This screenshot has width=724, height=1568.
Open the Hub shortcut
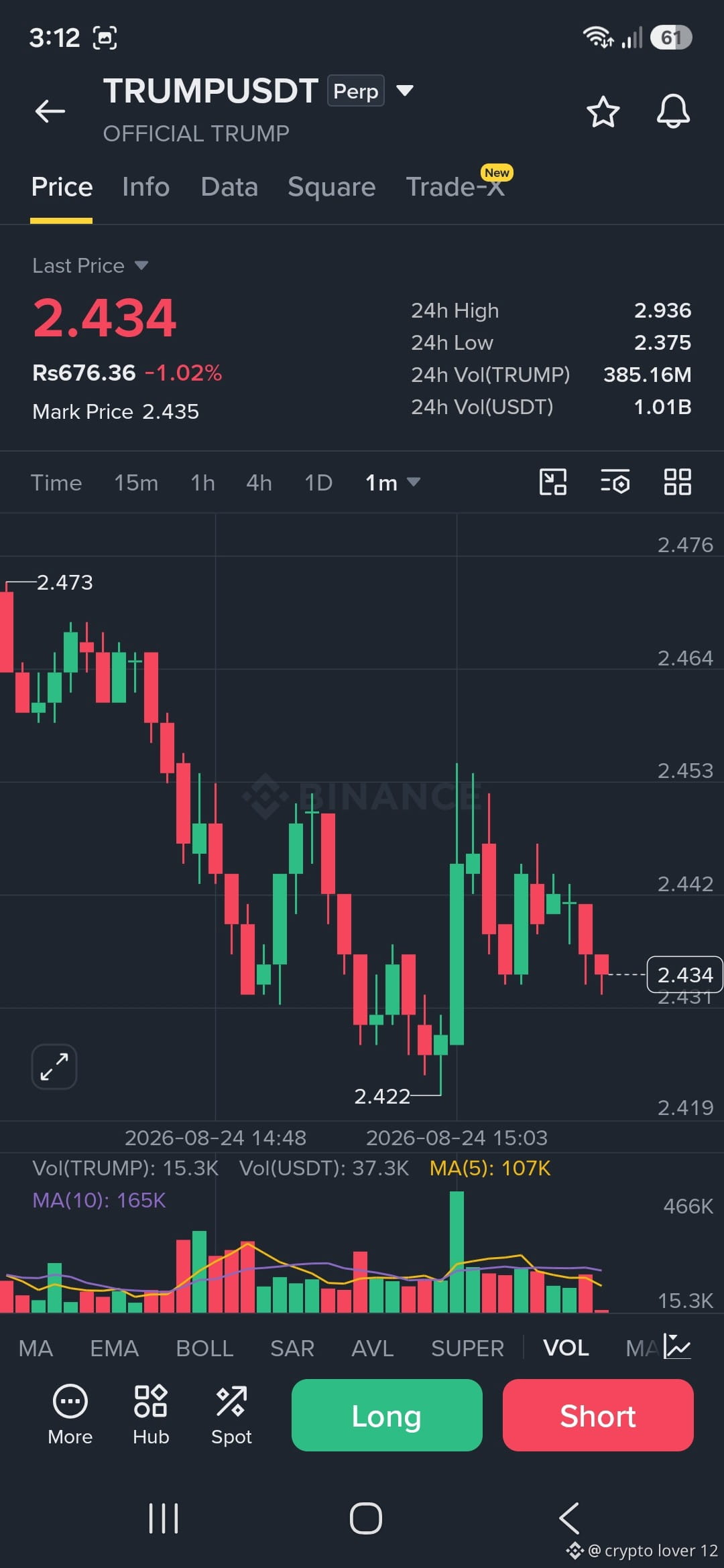[151, 1415]
